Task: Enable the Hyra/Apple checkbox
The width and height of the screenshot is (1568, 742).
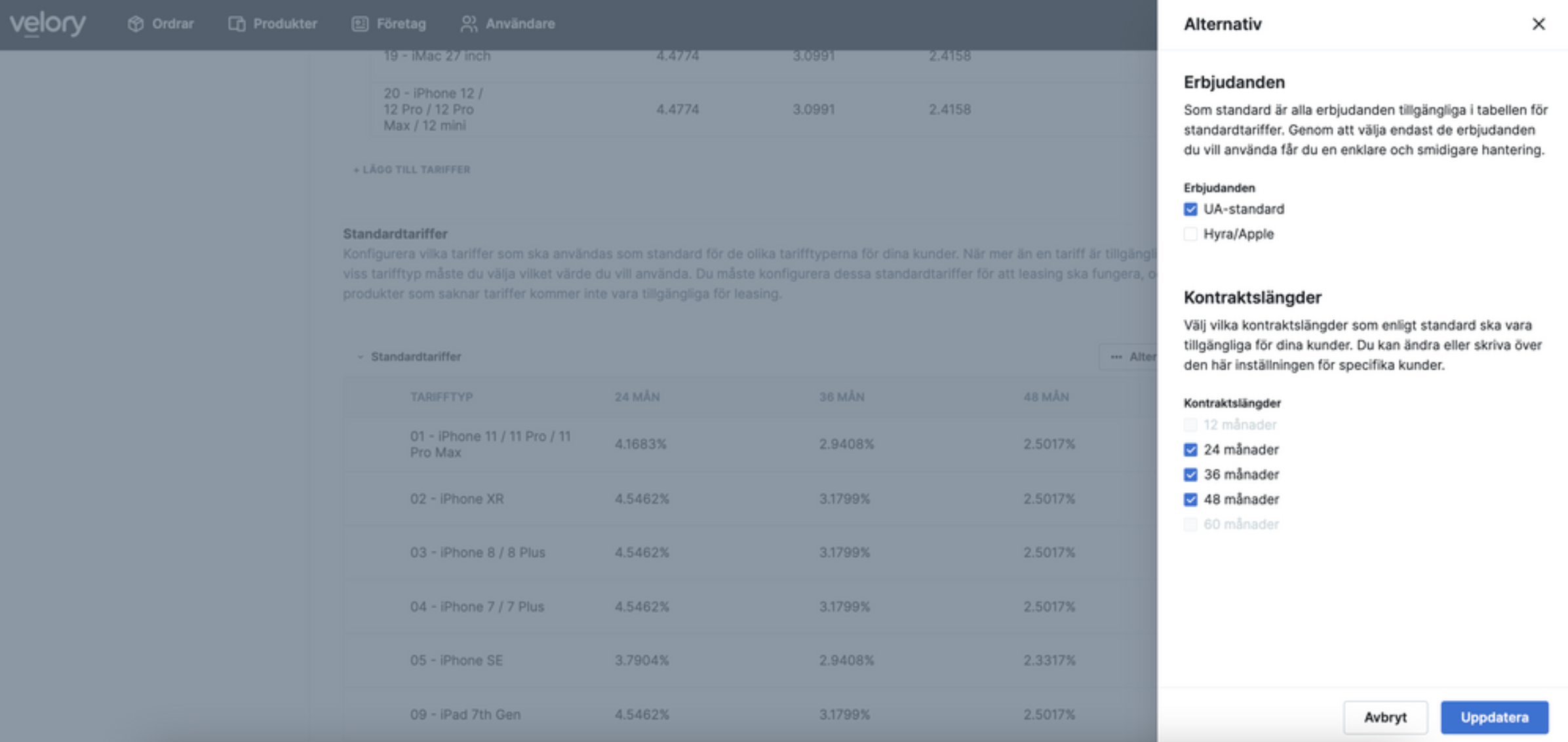Action: [x=1190, y=234]
